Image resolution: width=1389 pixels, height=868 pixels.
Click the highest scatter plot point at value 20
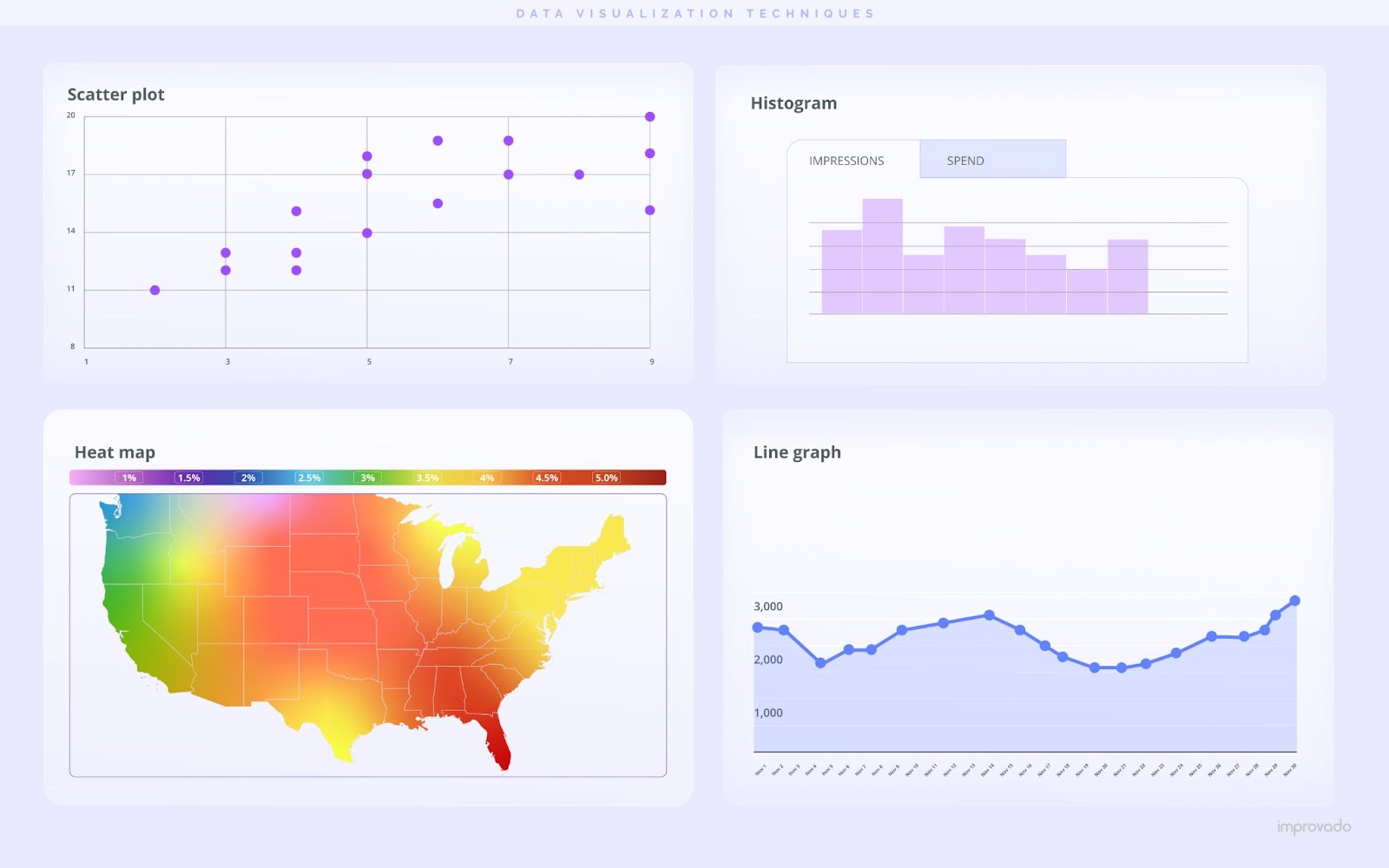click(x=649, y=115)
